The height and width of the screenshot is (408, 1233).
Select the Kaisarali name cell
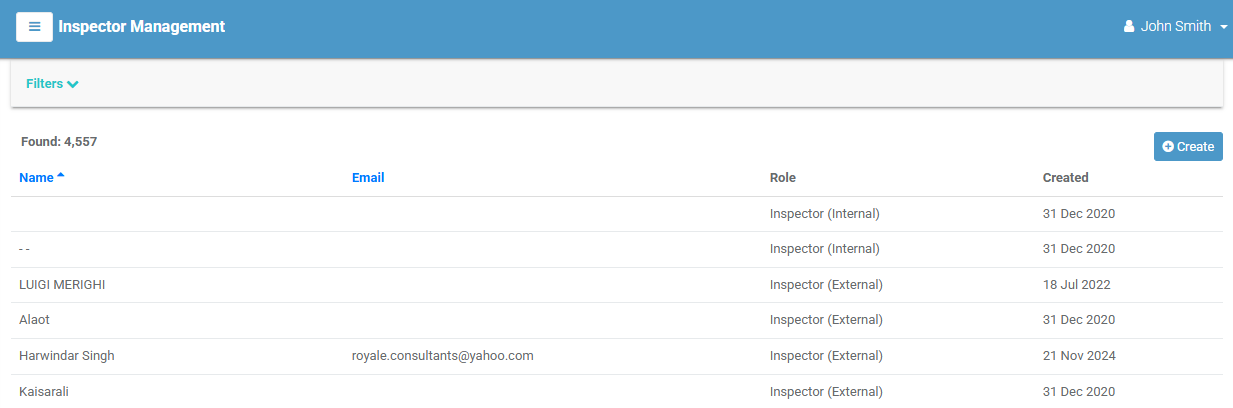pos(44,392)
